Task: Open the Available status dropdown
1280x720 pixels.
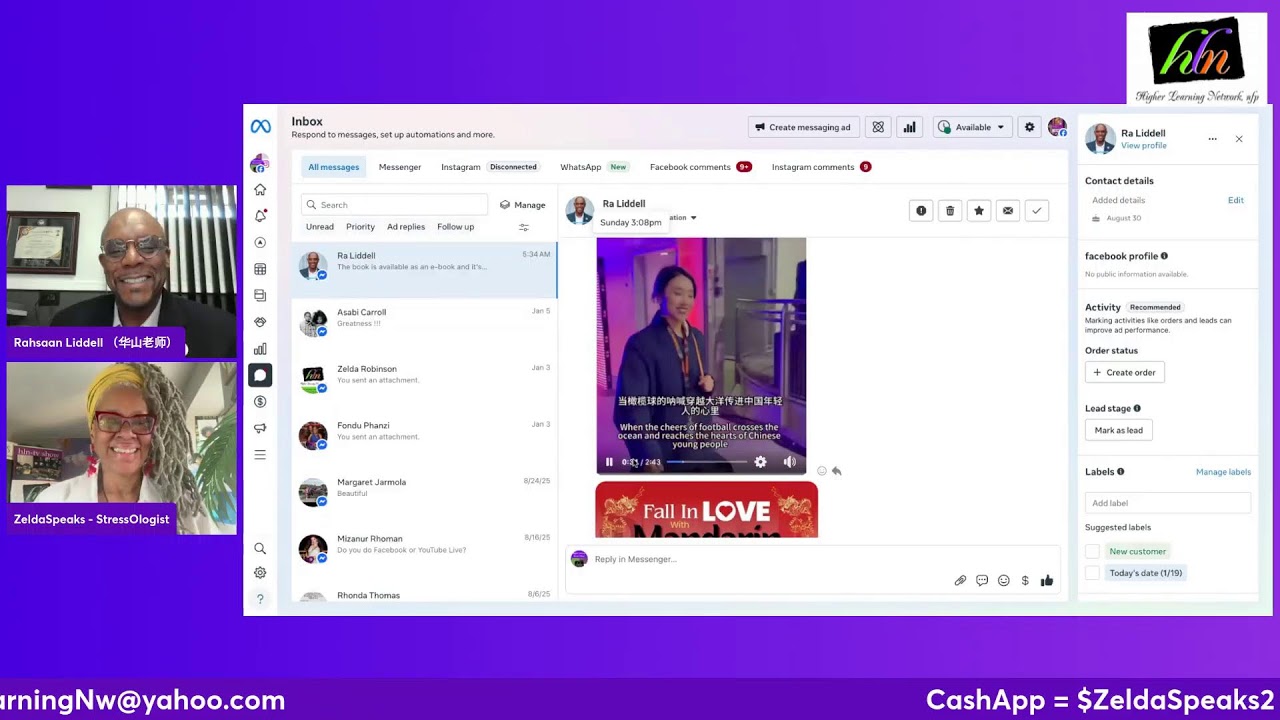Action: coord(973,127)
